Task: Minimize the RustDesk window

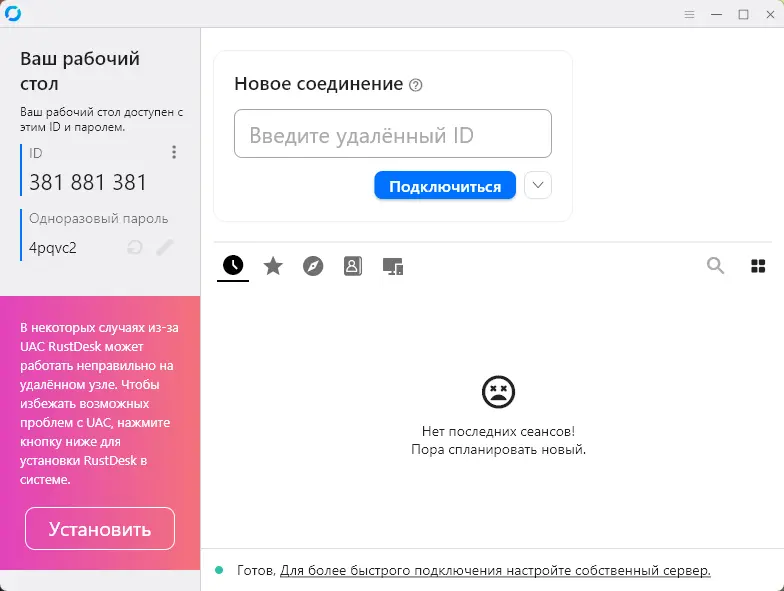Action: pos(716,14)
